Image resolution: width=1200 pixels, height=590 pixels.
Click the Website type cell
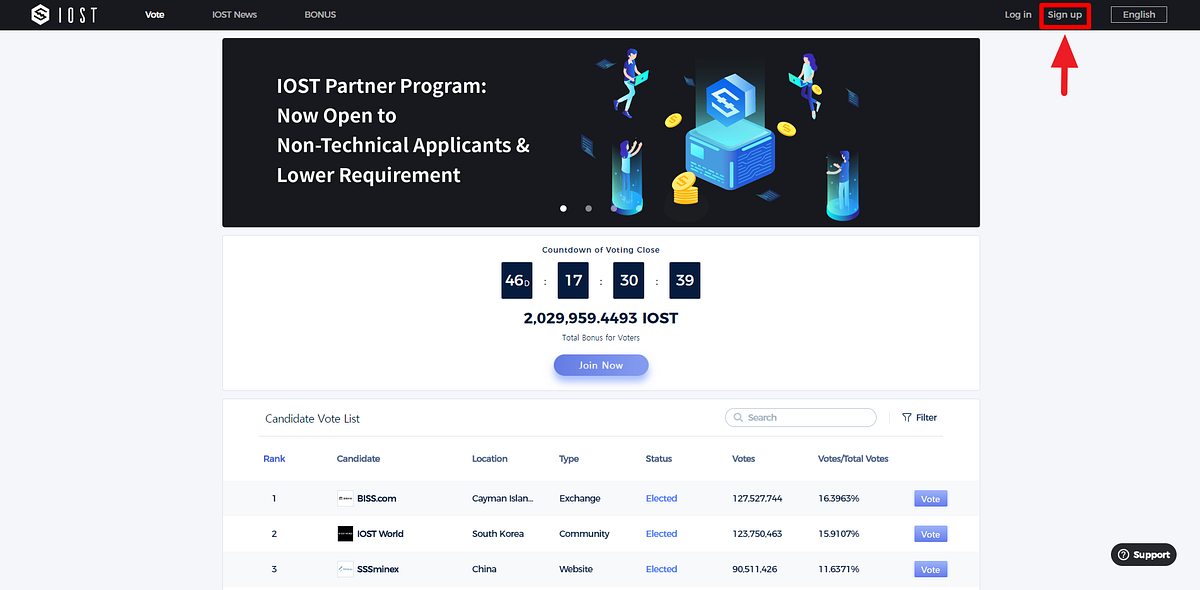pos(576,569)
